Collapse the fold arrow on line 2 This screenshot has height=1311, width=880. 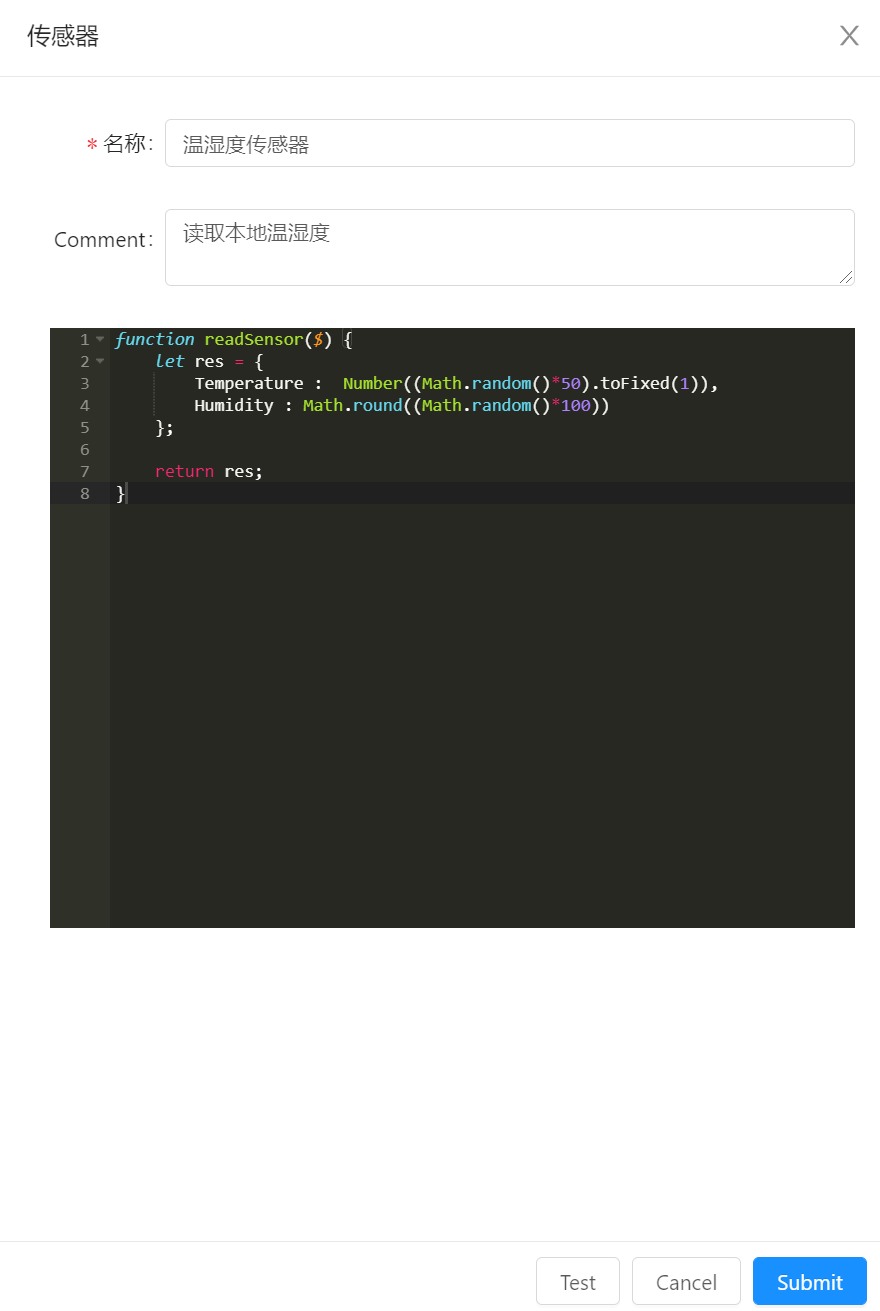click(100, 362)
